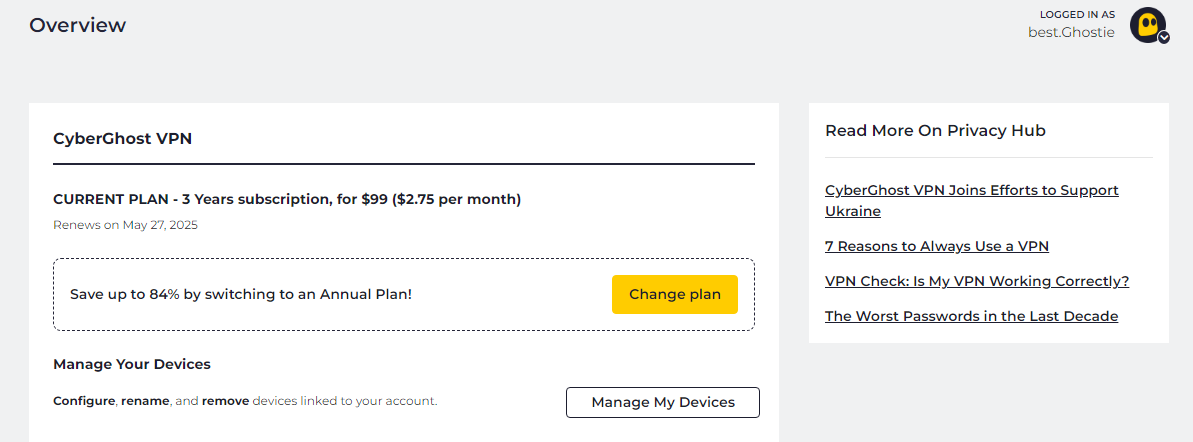This screenshot has height=442, width=1193.
Task: Click the Renews on May 27, 2025 text
Action: 125,225
